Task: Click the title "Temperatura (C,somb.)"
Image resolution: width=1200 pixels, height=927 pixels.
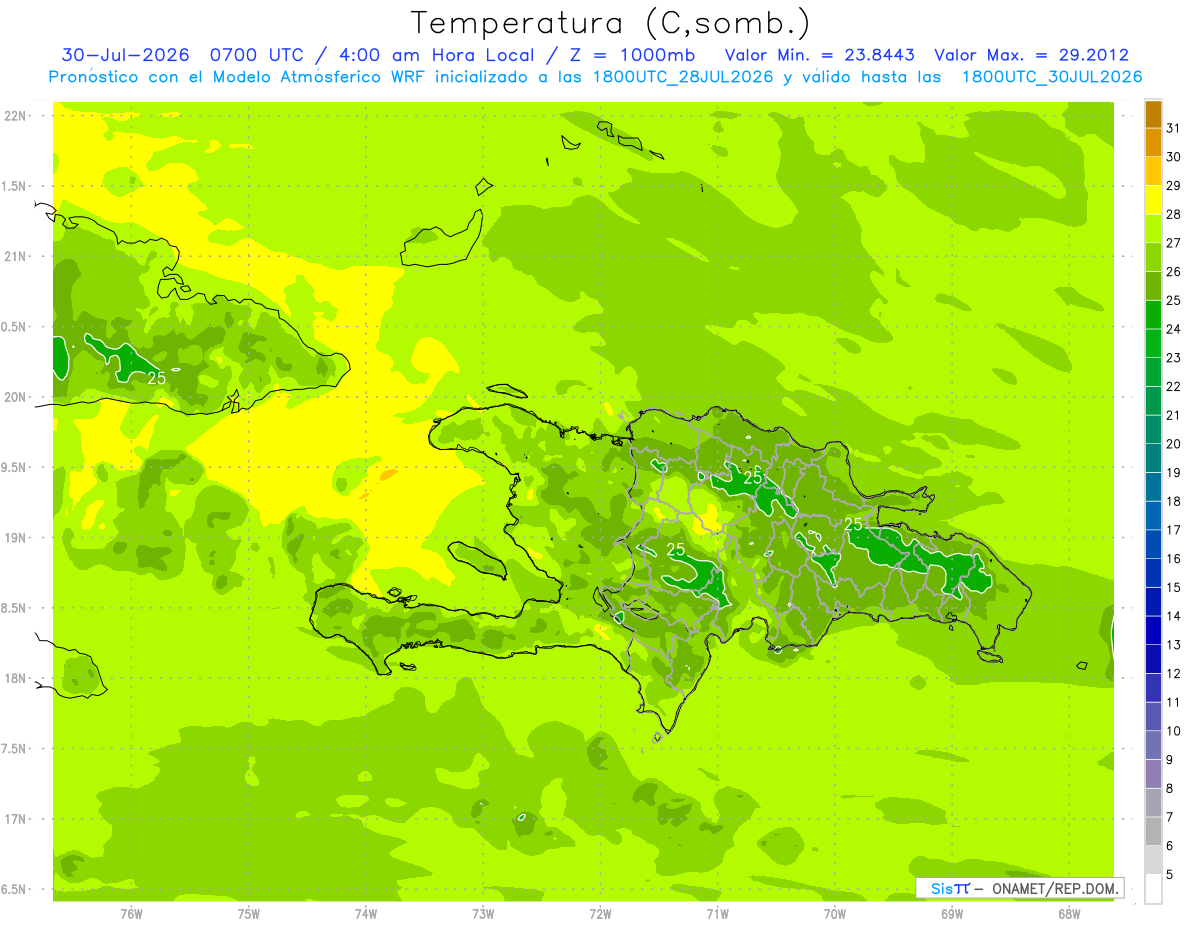Action: coord(611,24)
